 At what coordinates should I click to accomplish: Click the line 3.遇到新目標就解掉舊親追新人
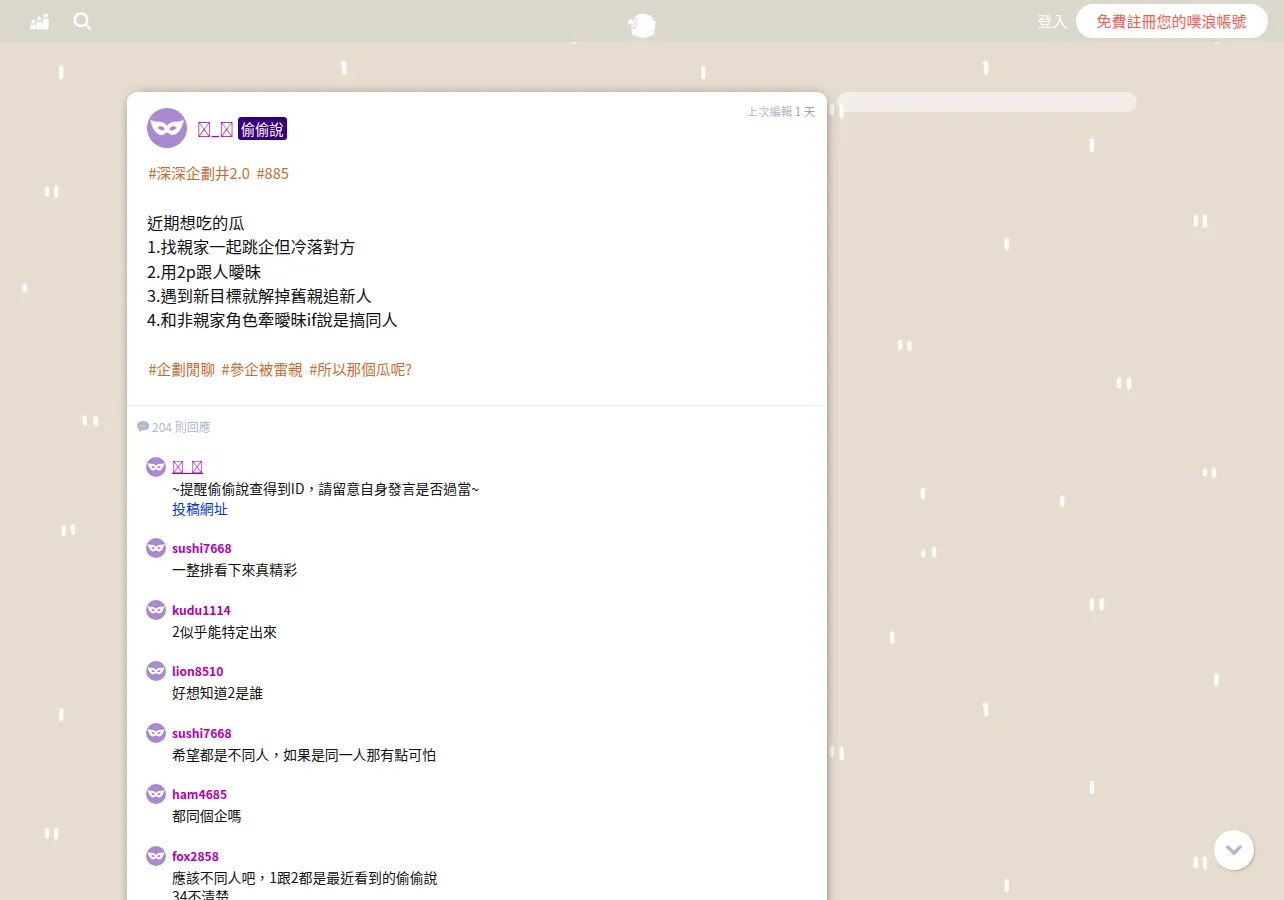(x=259, y=296)
